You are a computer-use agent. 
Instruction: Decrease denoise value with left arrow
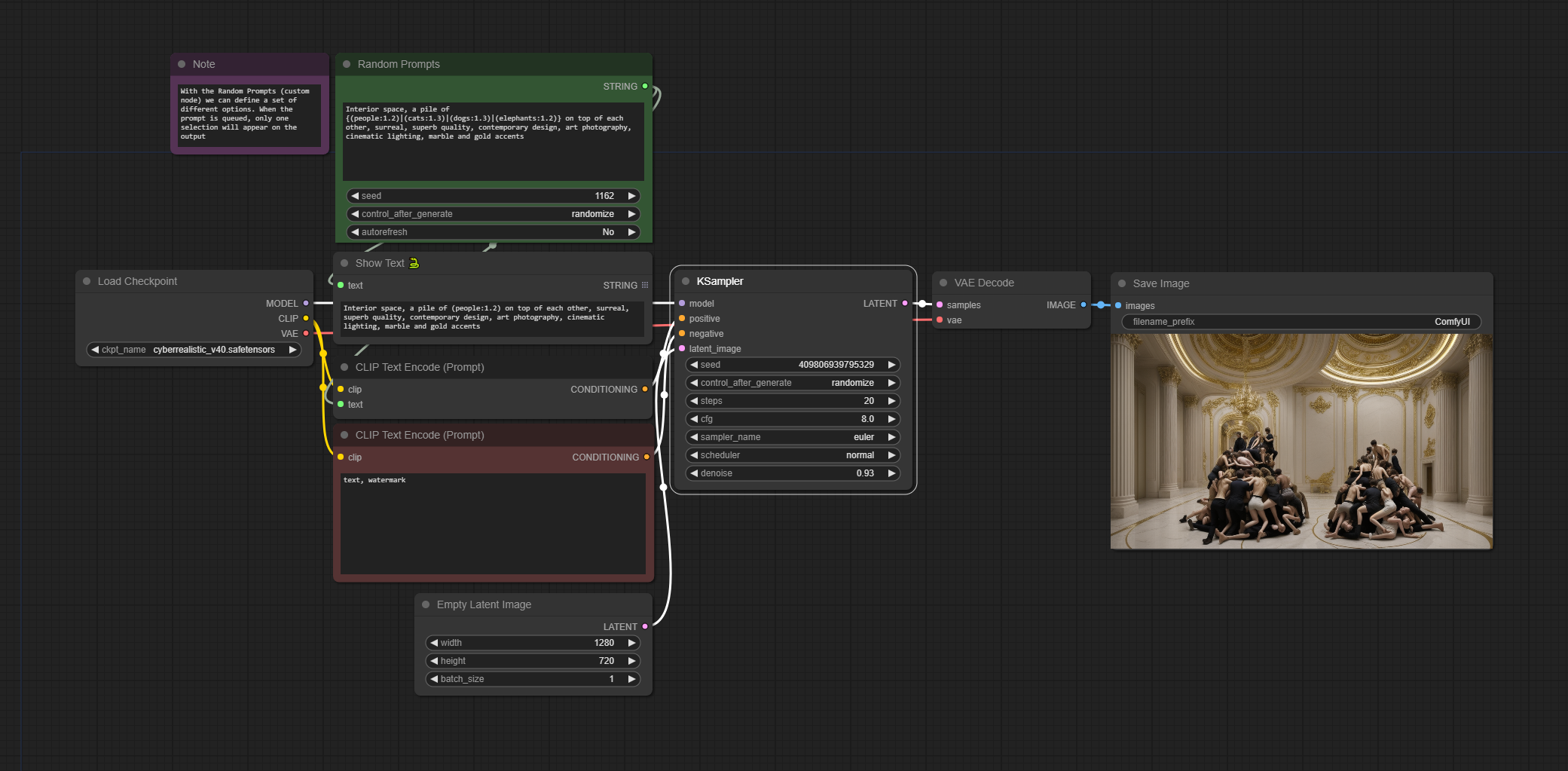[x=694, y=473]
